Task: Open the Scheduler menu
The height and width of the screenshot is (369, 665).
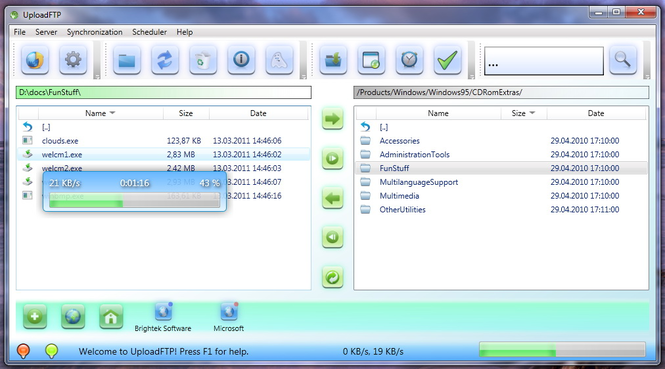Action: tap(149, 32)
